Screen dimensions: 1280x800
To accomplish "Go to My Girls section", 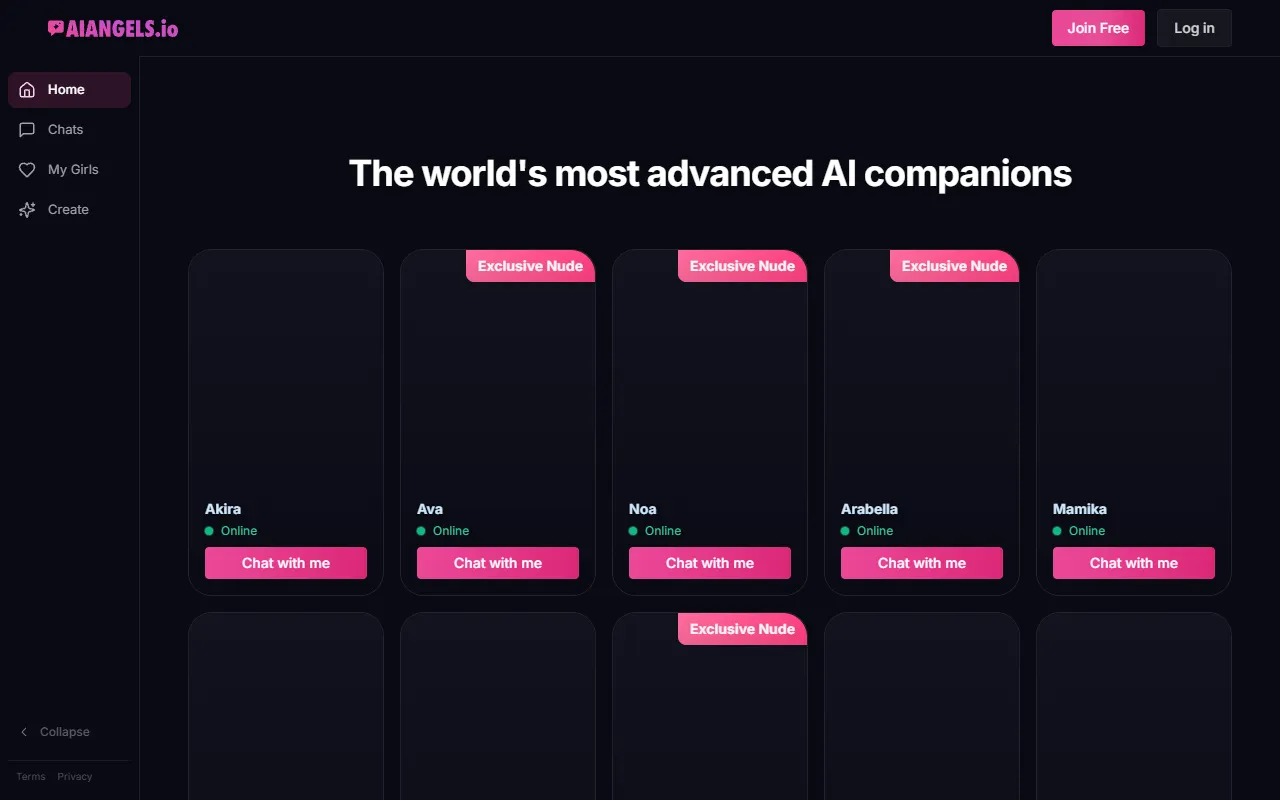I will tap(73, 170).
